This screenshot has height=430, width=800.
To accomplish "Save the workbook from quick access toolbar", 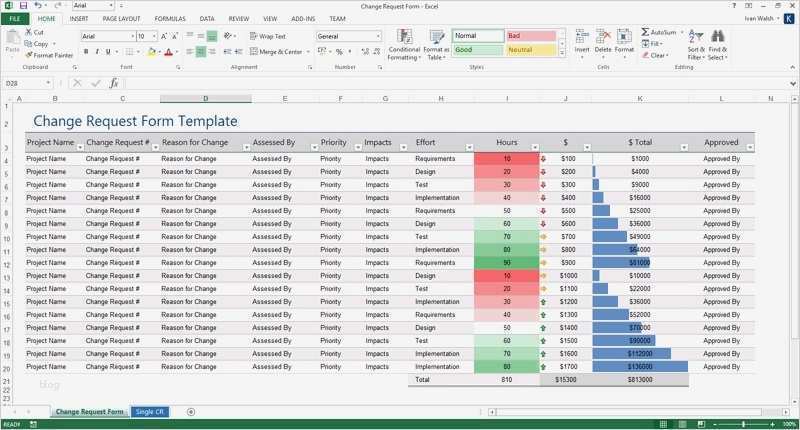I will 23,6.
